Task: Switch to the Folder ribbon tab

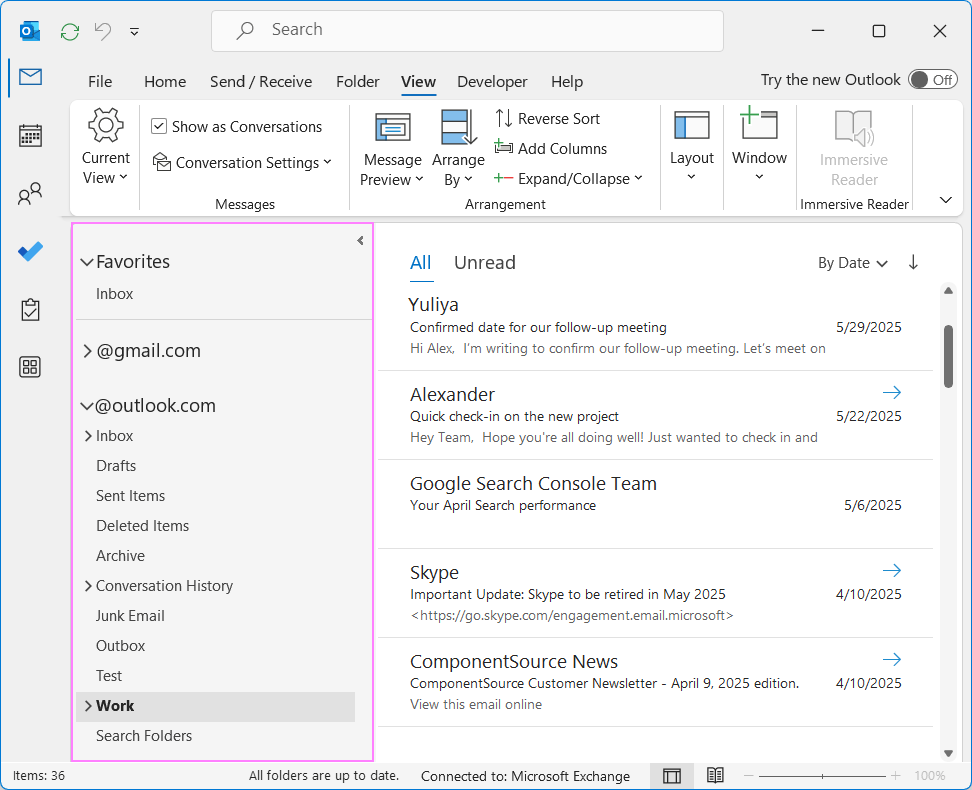Action: [358, 82]
